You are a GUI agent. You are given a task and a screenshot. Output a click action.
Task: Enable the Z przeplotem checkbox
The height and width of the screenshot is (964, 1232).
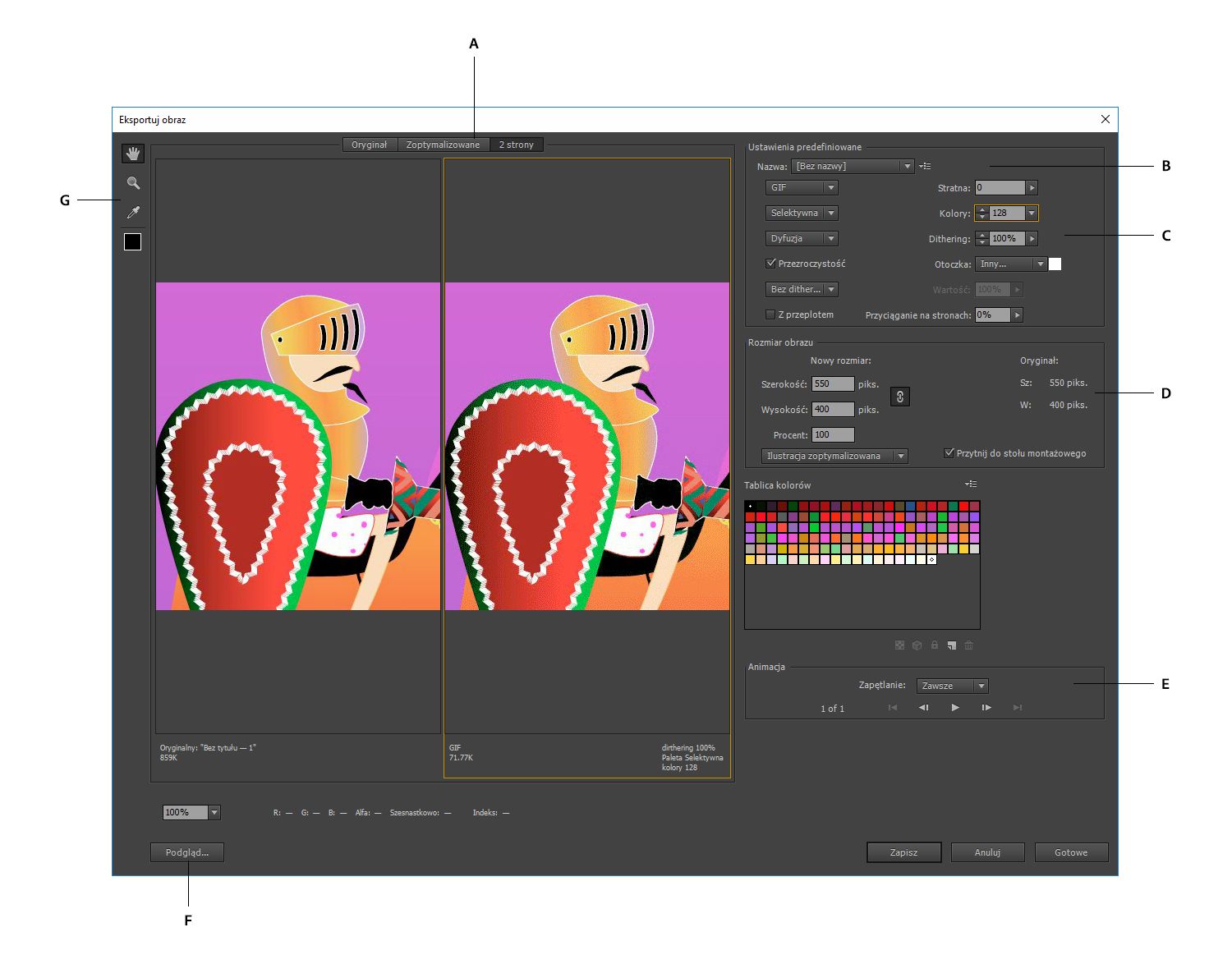click(770, 314)
